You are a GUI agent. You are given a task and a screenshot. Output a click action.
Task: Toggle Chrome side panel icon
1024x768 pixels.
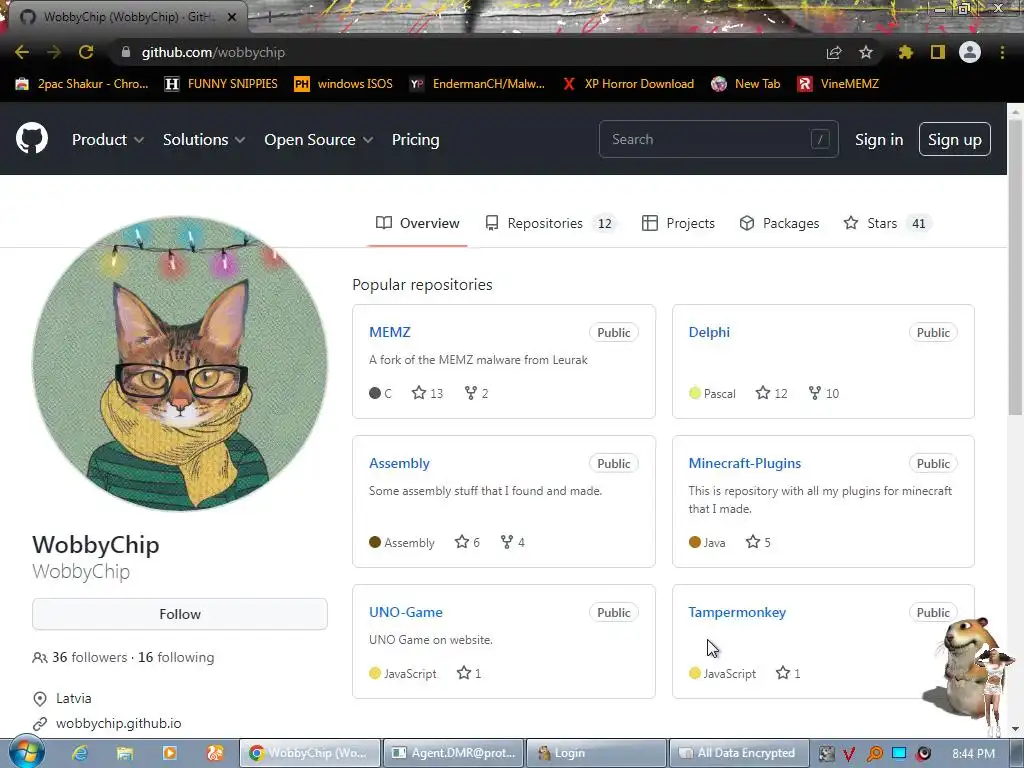938,52
